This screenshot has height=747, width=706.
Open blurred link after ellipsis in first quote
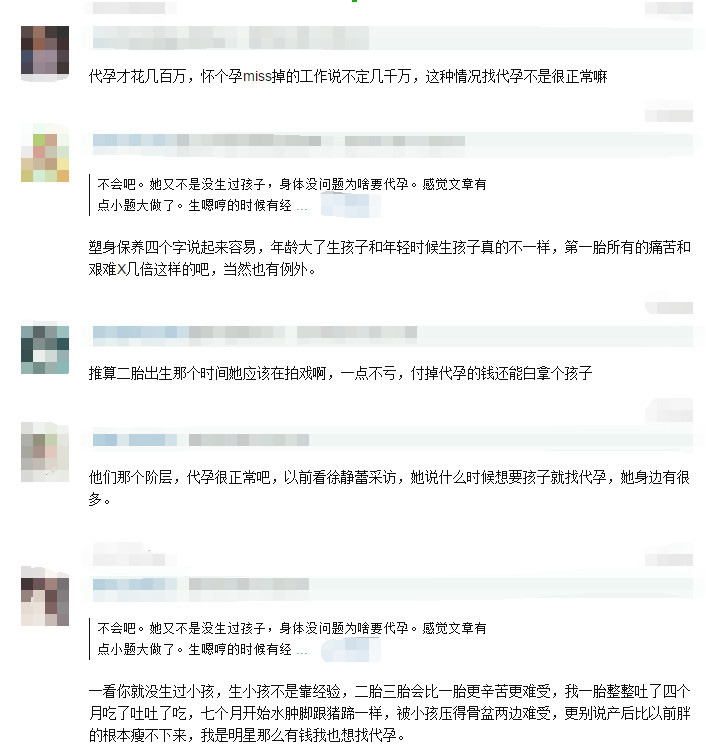pos(351,205)
